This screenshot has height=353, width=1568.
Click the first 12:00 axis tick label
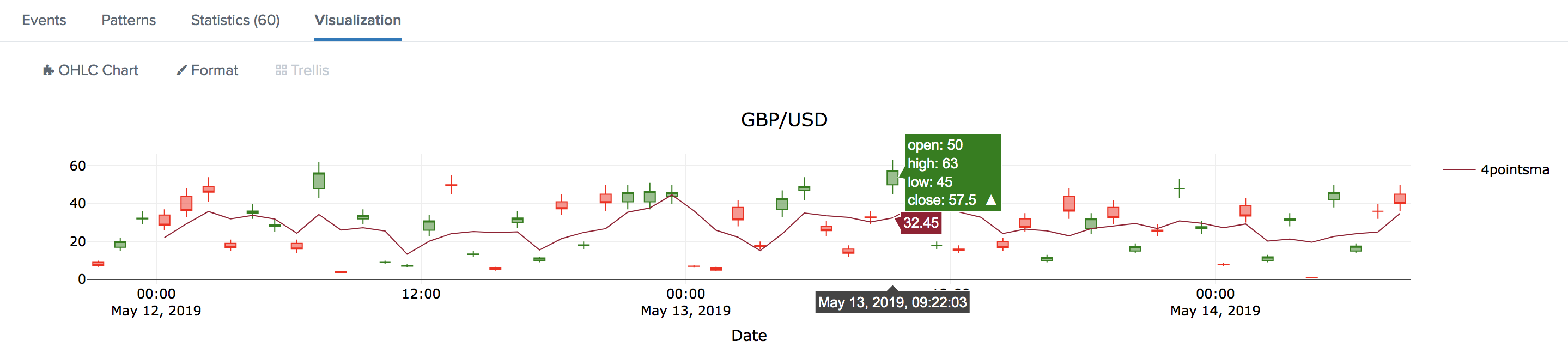(421, 294)
